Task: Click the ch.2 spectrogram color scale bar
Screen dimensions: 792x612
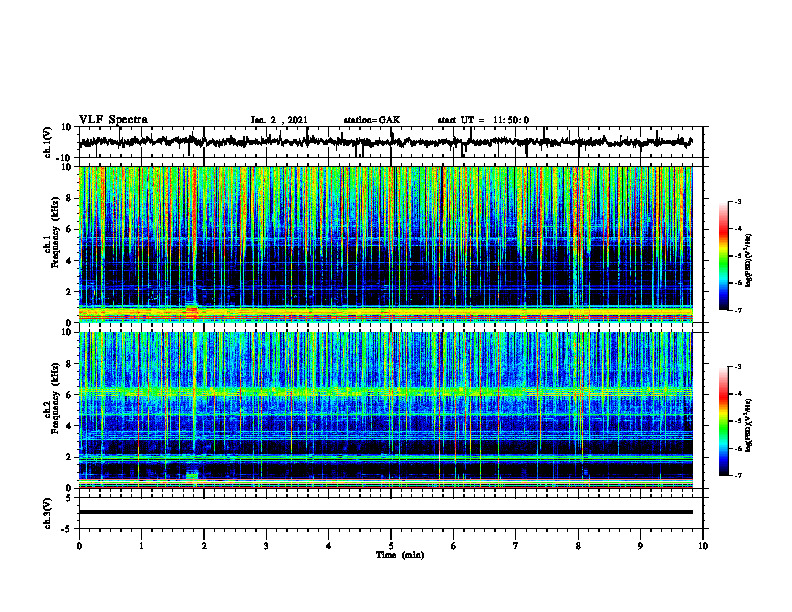Action: pos(724,421)
